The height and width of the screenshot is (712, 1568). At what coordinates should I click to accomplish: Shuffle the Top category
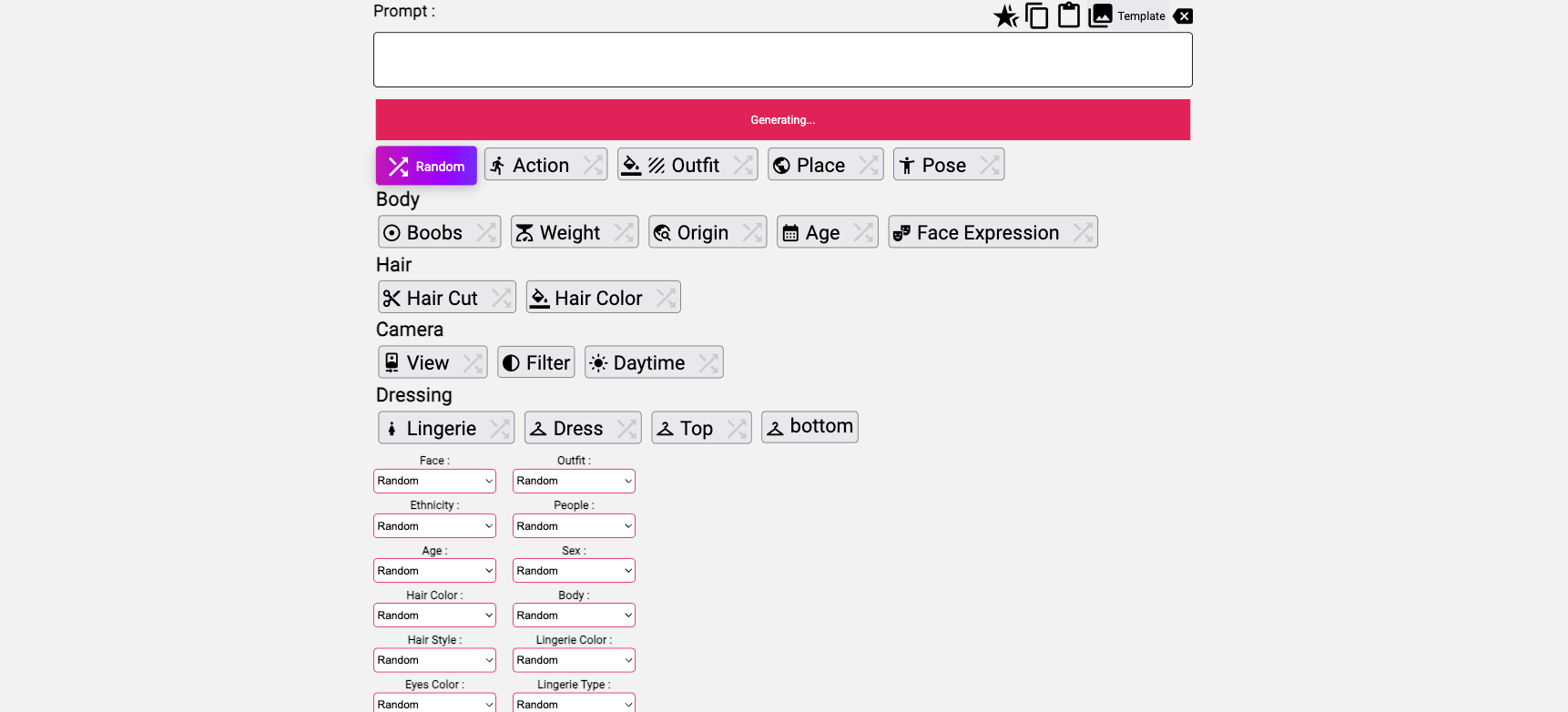click(737, 428)
